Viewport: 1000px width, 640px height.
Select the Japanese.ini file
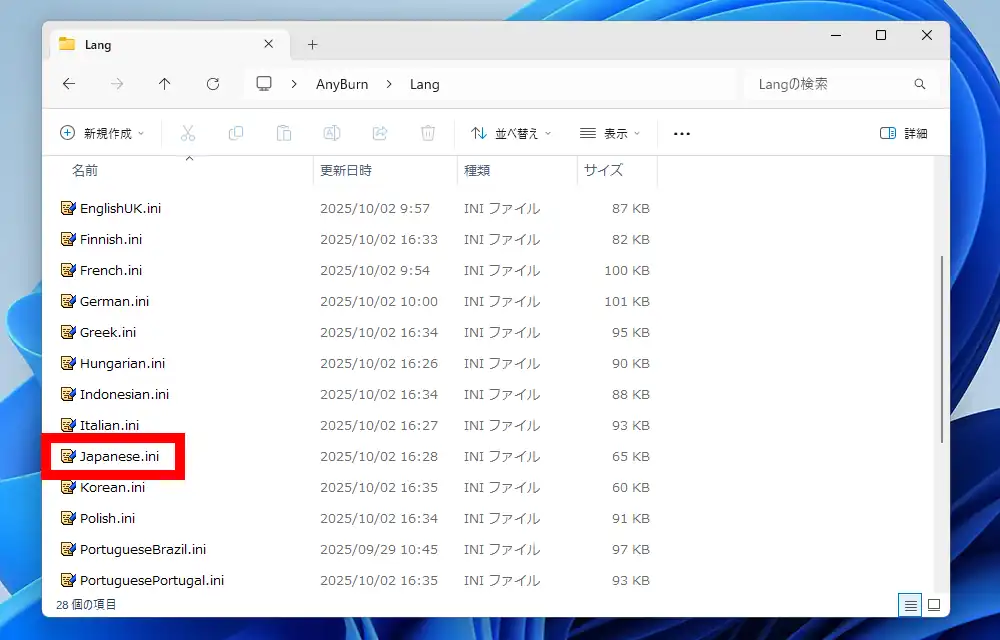119,456
